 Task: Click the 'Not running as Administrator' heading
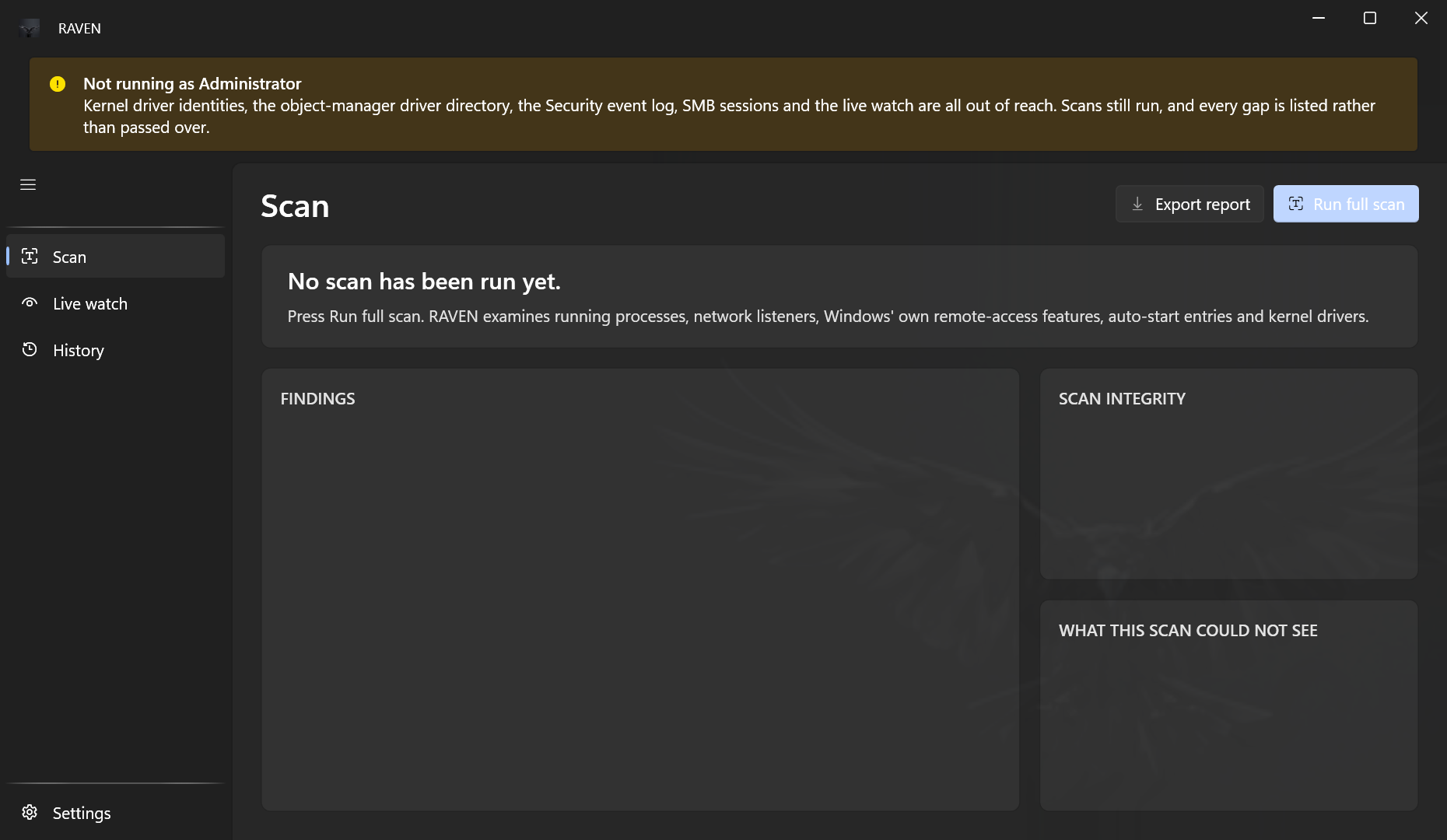(192, 83)
